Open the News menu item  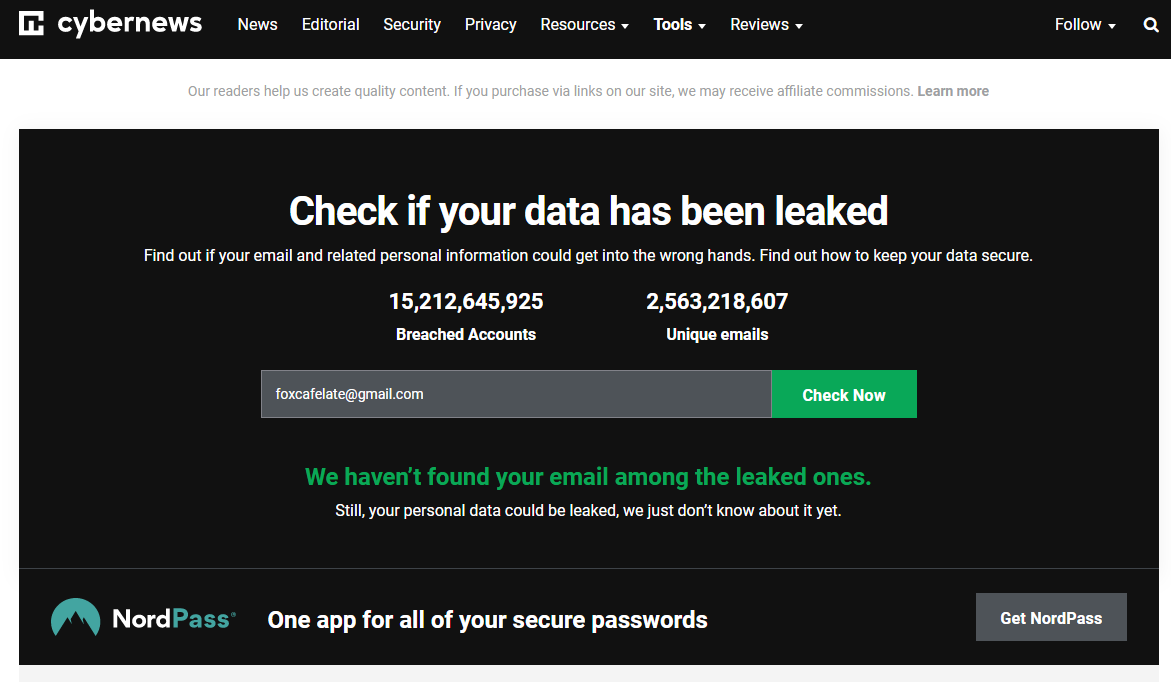(x=258, y=25)
